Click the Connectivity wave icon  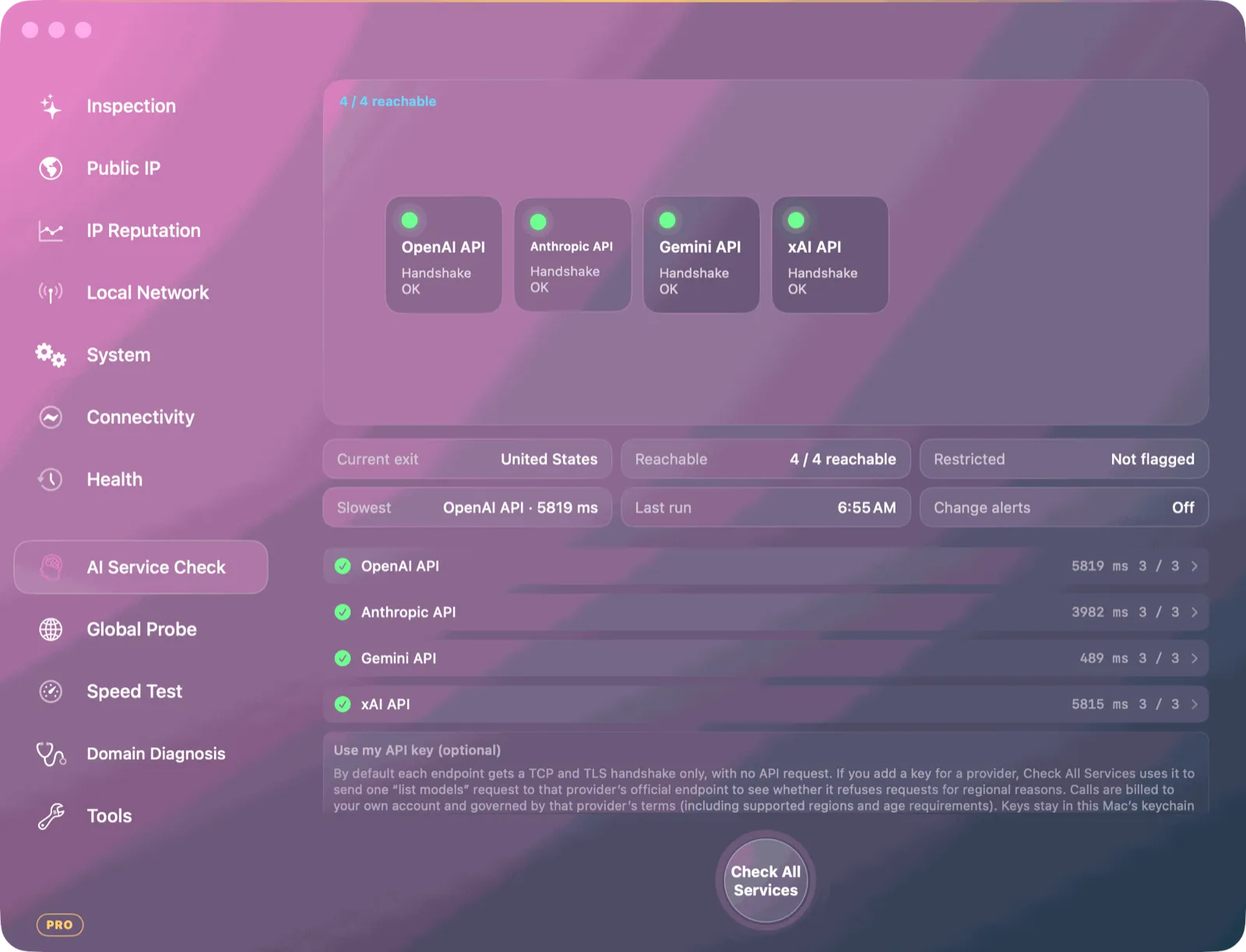(x=51, y=417)
